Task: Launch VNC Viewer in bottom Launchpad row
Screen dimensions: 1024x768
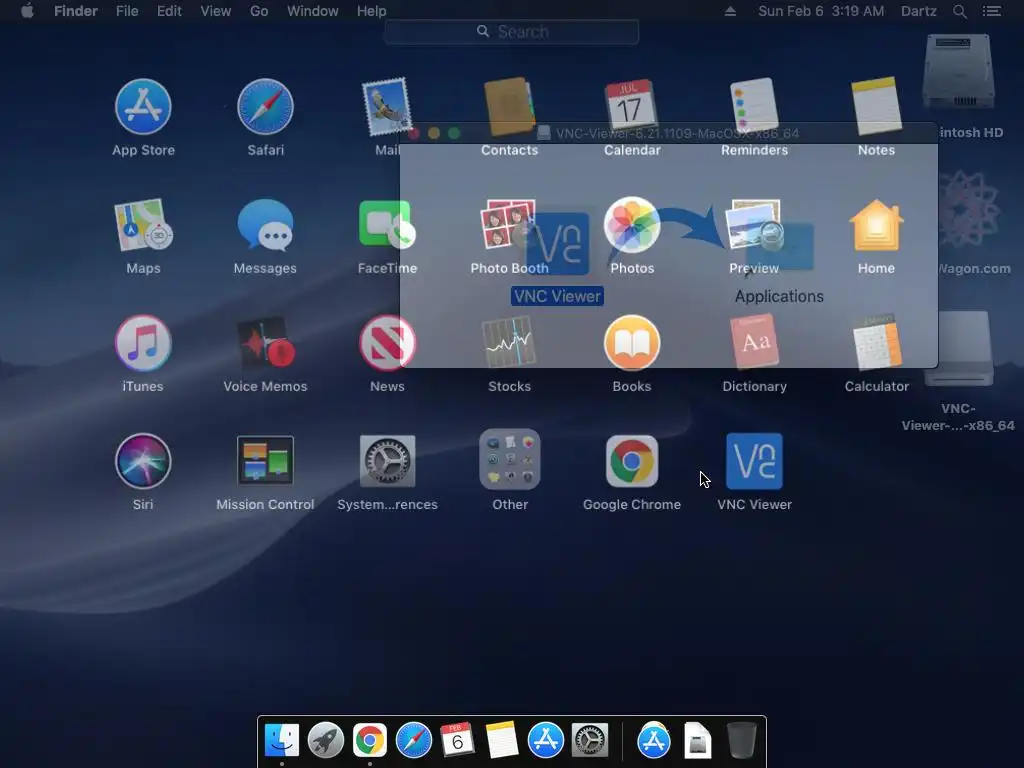Action: 754,461
